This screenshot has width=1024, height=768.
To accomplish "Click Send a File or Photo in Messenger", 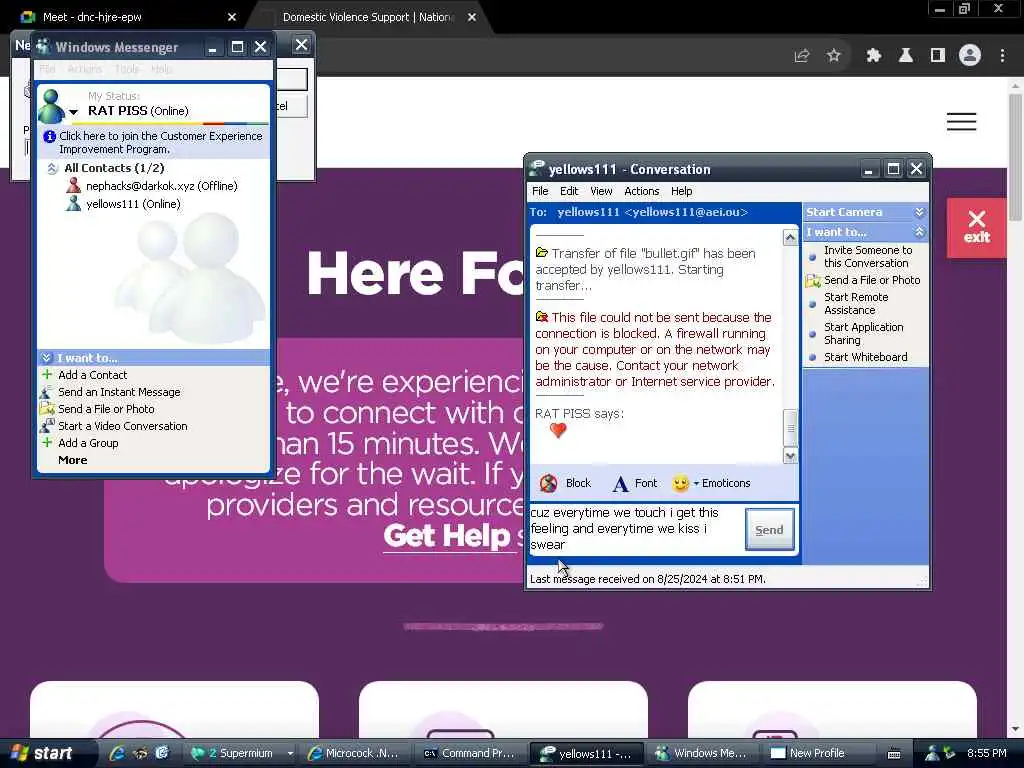I will click(x=106, y=409).
